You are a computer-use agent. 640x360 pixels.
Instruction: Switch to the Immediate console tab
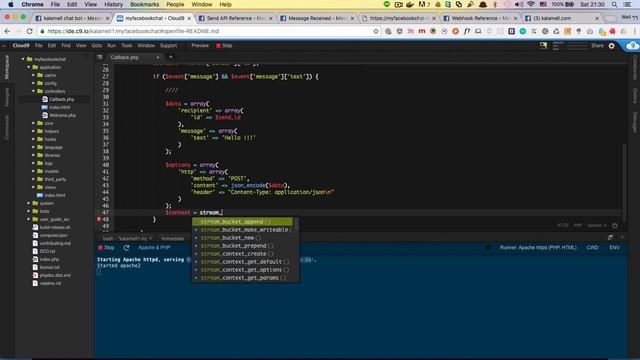click(173, 238)
